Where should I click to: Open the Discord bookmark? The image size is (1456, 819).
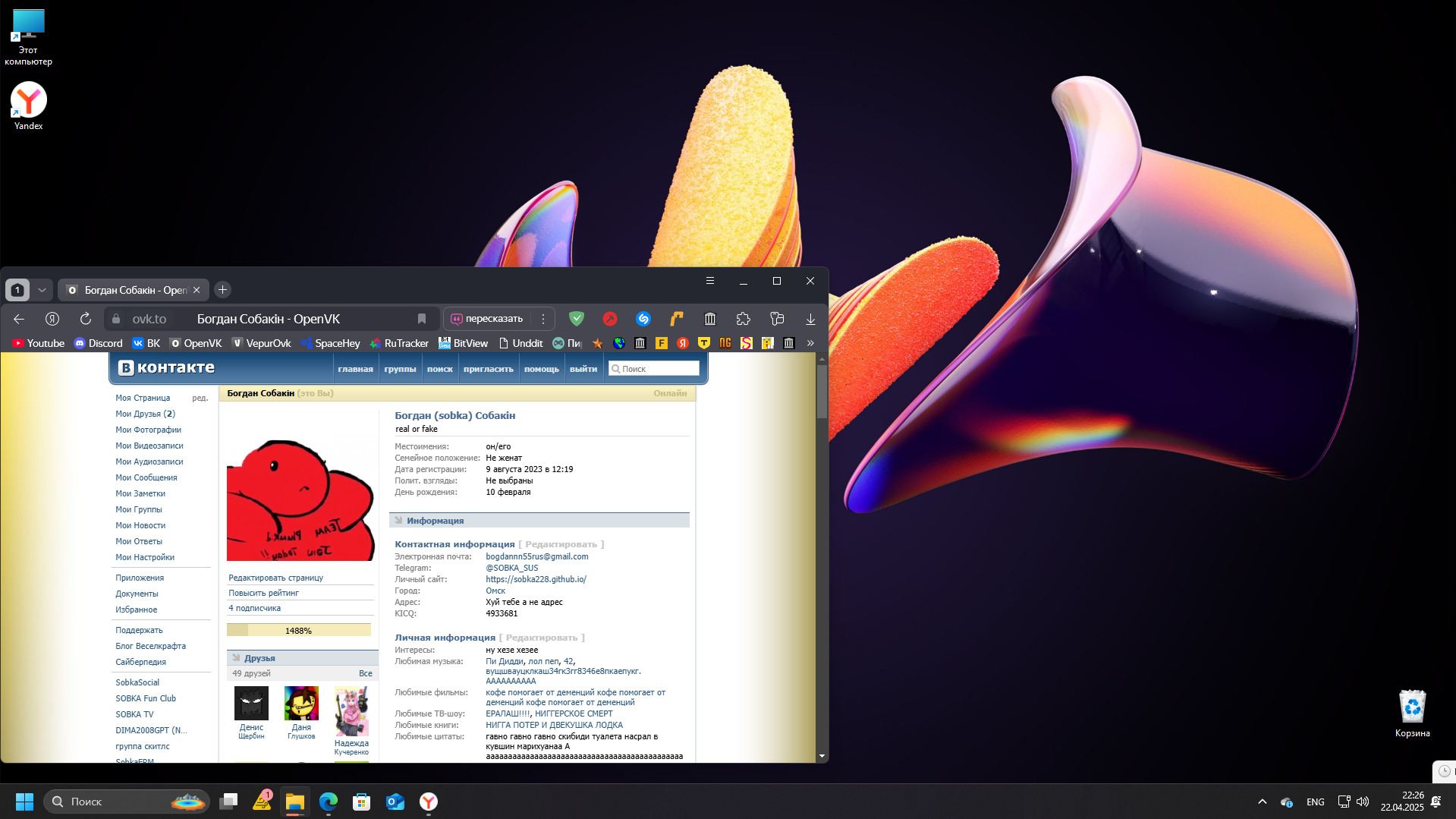click(x=98, y=343)
